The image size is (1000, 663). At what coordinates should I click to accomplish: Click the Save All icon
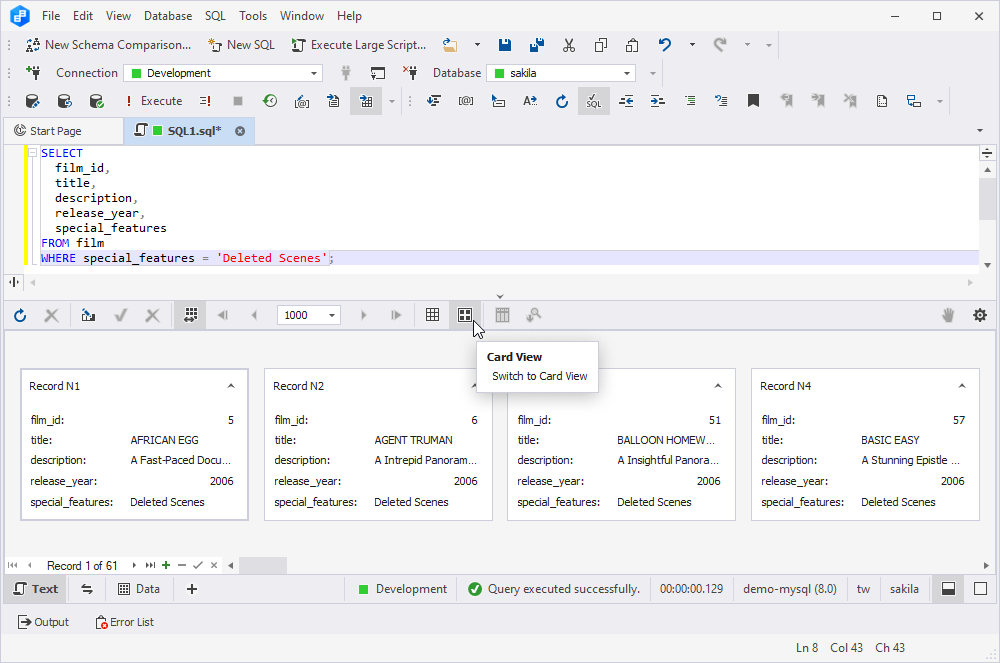point(536,45)
